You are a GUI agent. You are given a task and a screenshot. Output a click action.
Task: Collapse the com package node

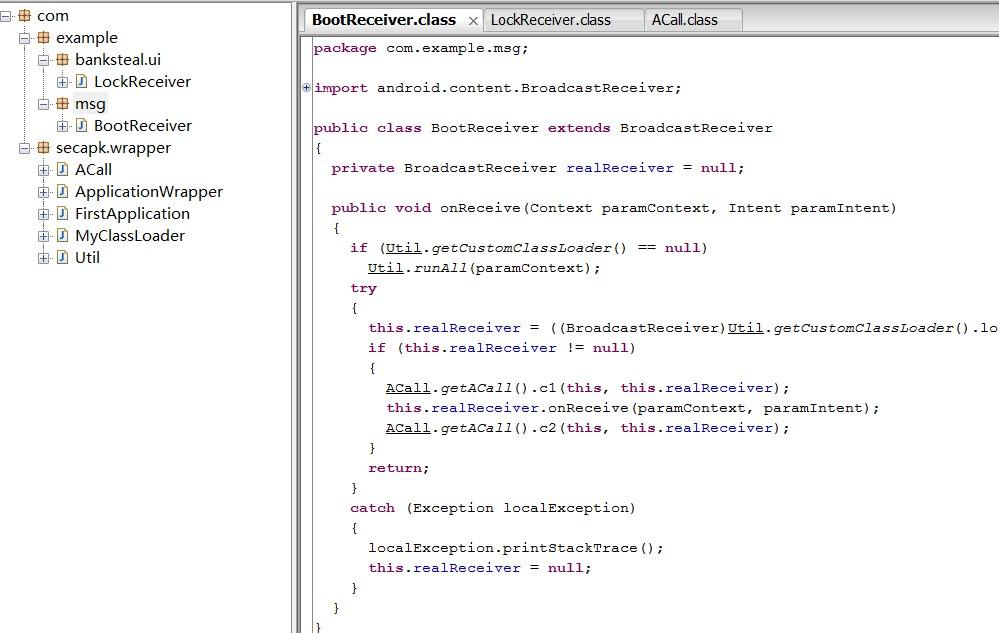point(6,16)
